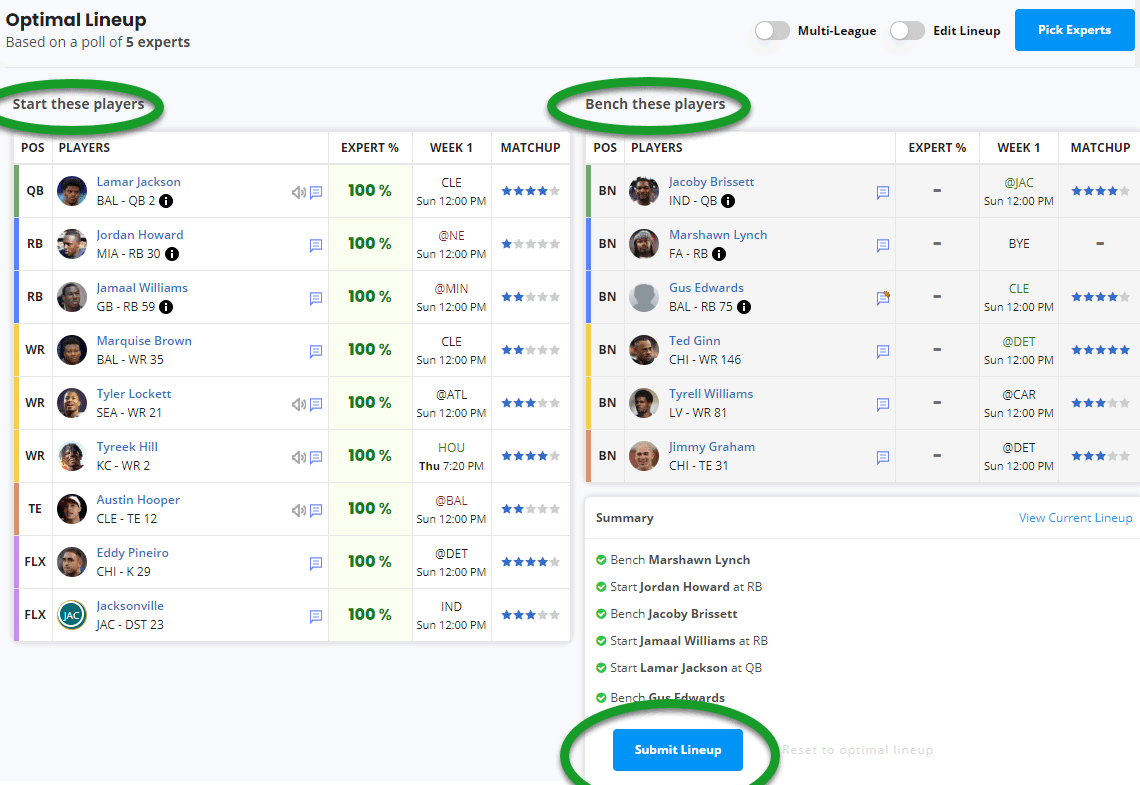Click MATCHUP header in Bench table

click(1100, 148)
